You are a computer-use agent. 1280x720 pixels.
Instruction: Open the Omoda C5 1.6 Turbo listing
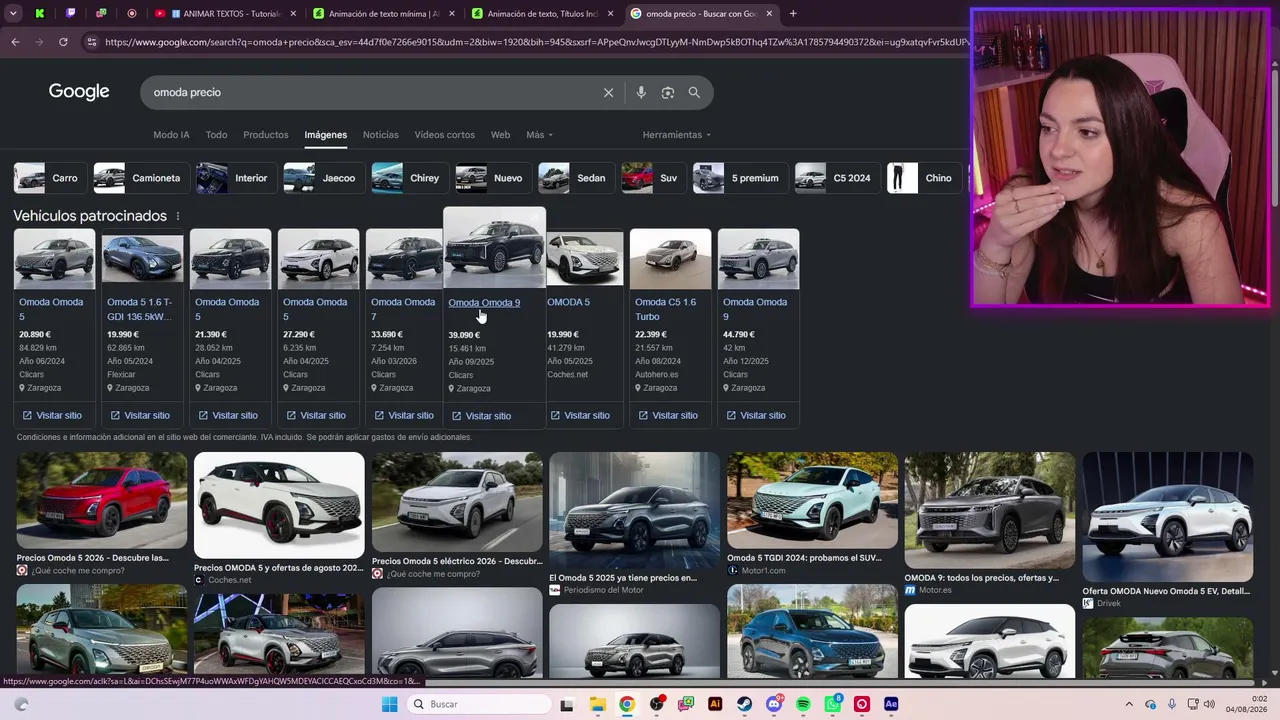666,309
